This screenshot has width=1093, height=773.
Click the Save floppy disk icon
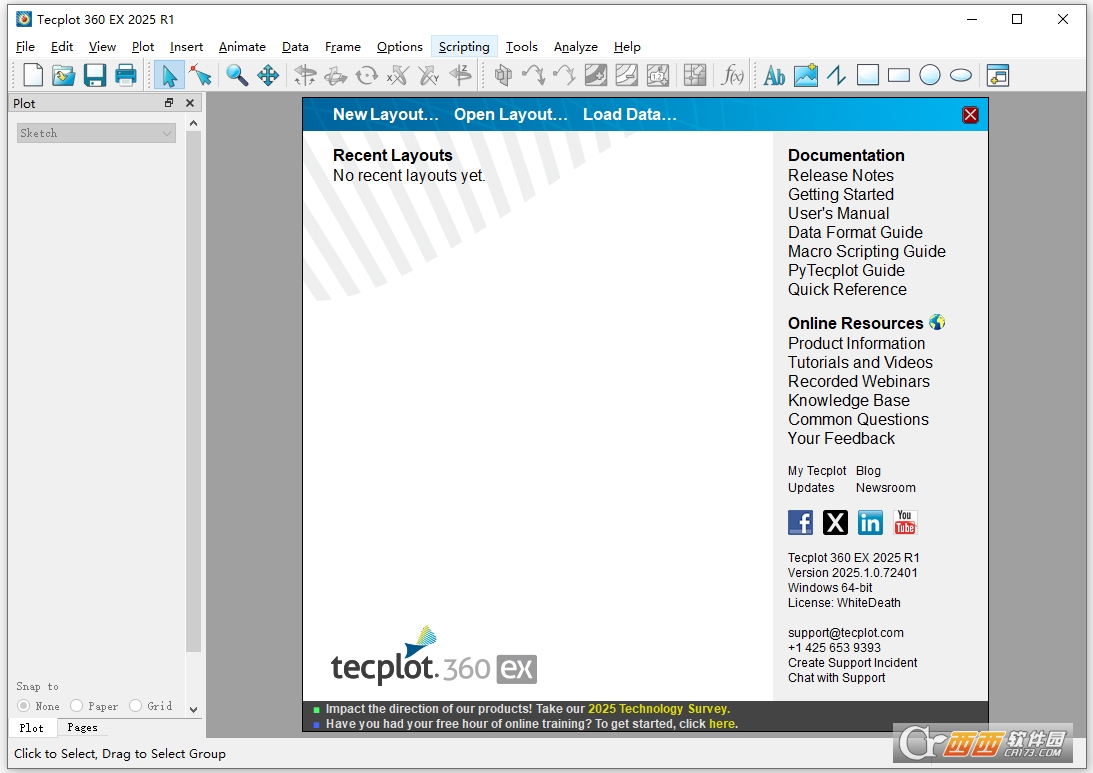(x=94, y=75)
